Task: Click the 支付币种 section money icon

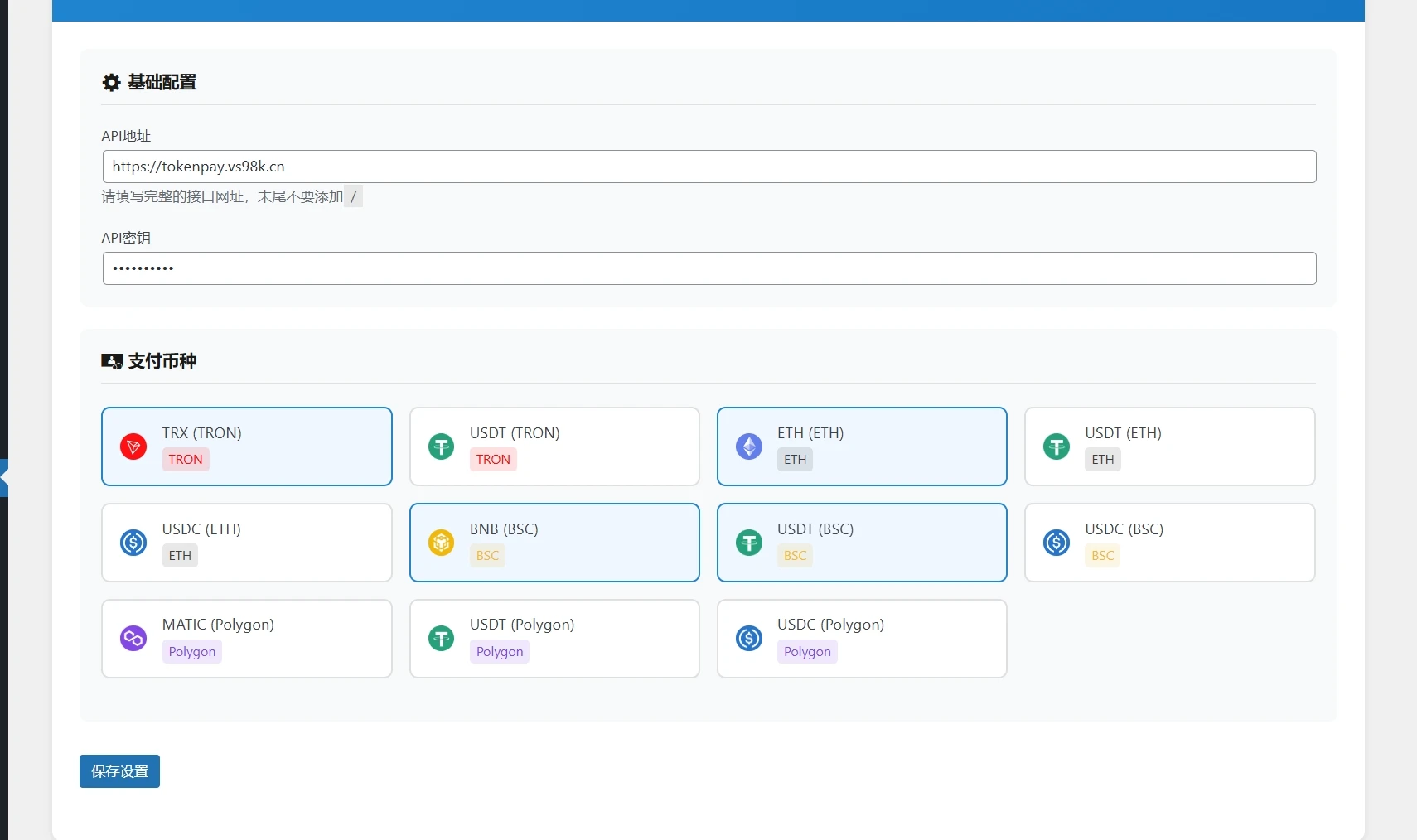Action: (111, 361)
